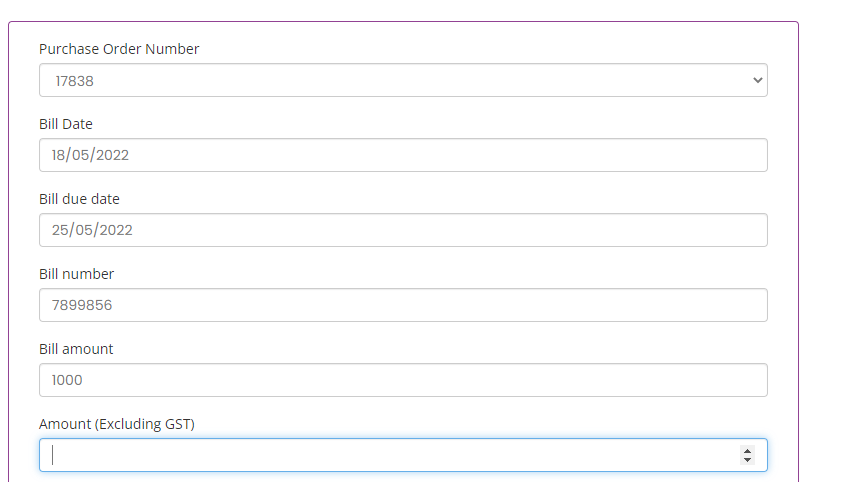Click the "Amount (Excluding GST)" label
Image resolution: width=848 pixels, height=482 pixels.
tap(117, 424)
